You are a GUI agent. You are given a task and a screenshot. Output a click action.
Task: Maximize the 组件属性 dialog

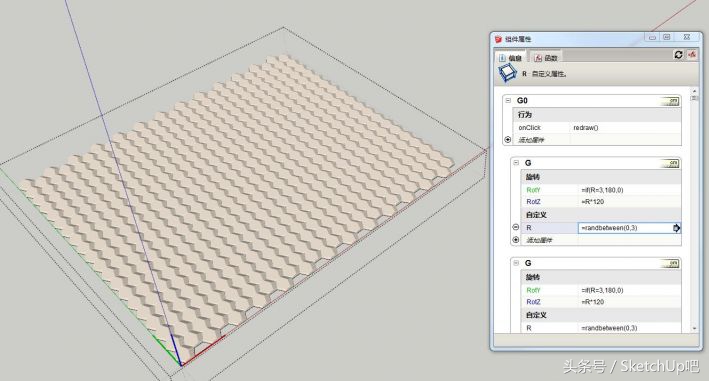point(666,38)
